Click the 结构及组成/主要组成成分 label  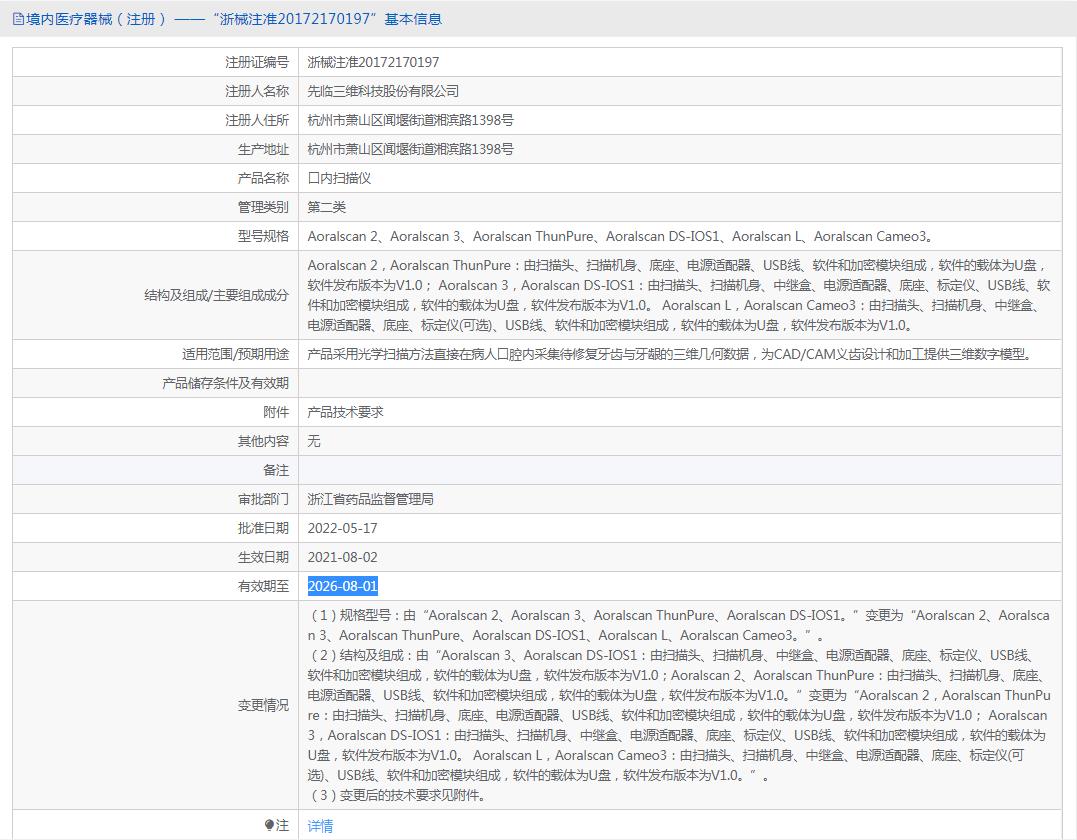click(216, 295)
